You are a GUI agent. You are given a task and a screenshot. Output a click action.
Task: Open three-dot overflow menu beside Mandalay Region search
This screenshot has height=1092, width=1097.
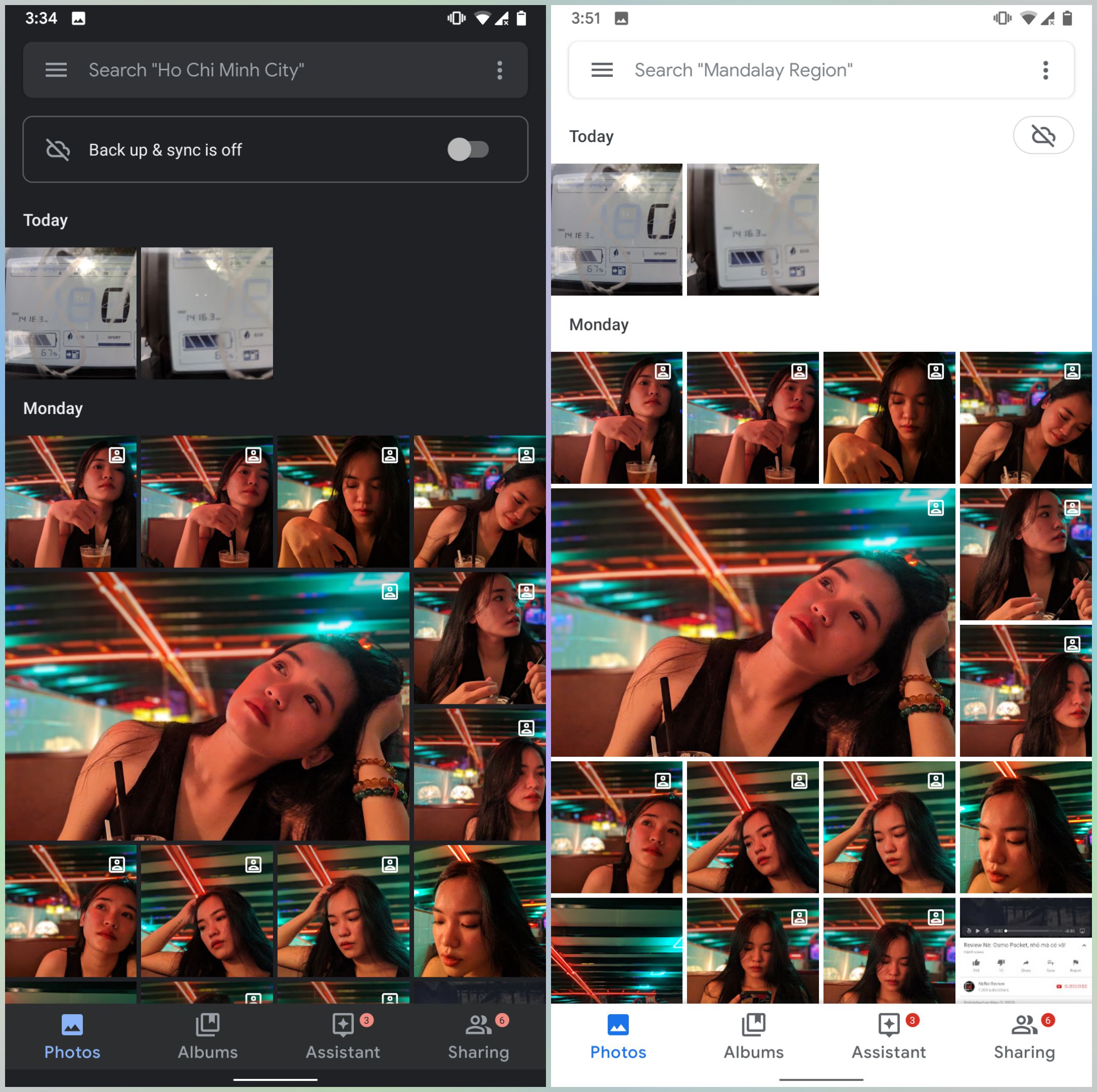tap(1045, 70)
